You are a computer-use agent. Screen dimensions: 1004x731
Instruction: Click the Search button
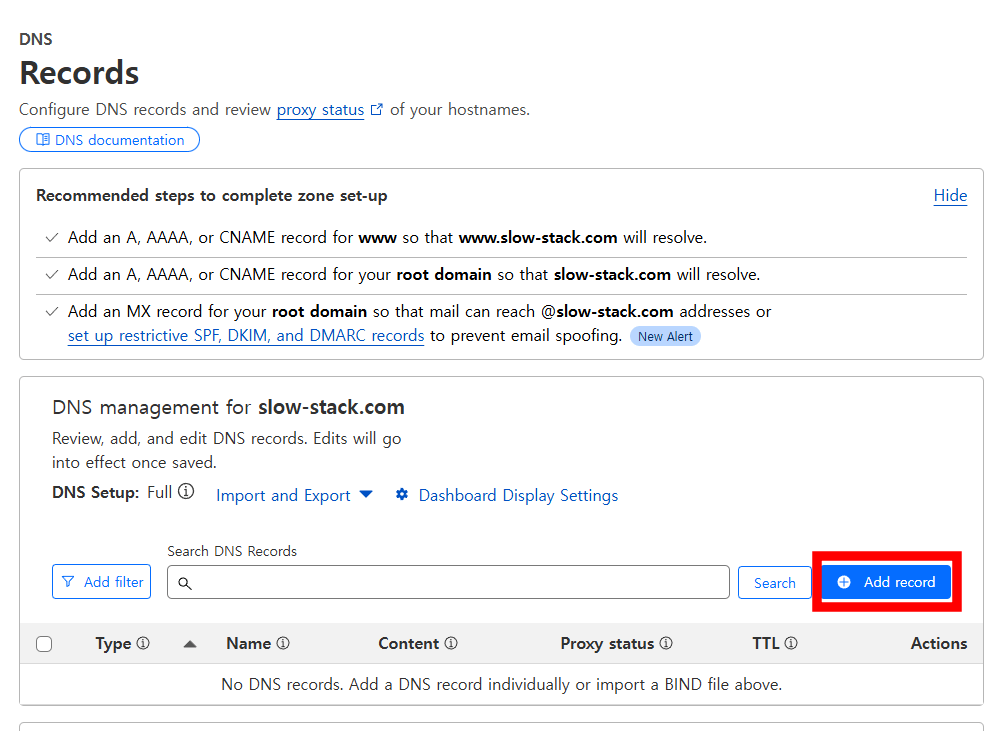pyautogui.click(x=774, y=582)
